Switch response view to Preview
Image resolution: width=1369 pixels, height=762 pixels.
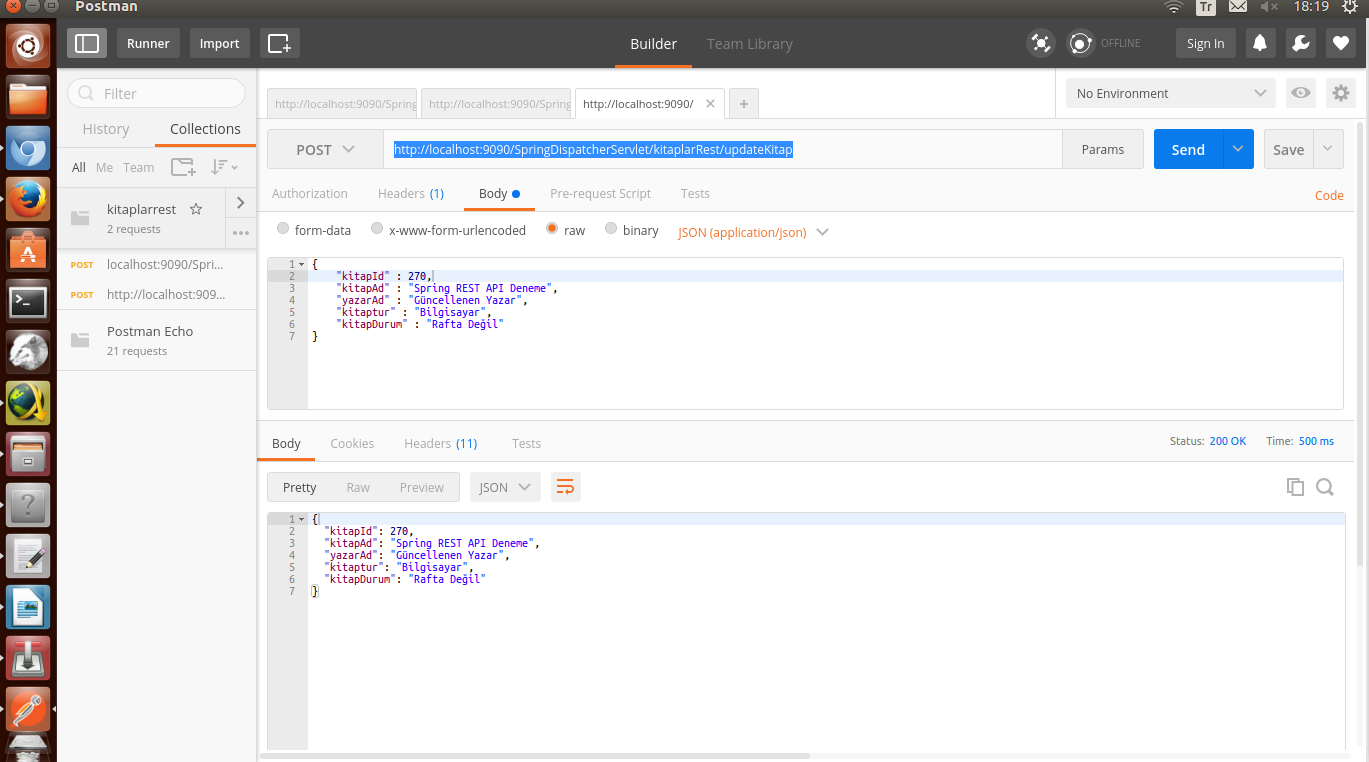pyautogui.click(x=422, y=487)
